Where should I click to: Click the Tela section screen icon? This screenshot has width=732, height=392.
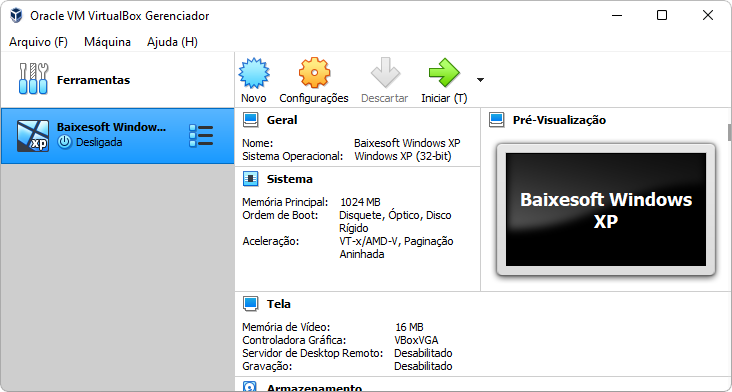pyautogui.click(x=251, y=304)
